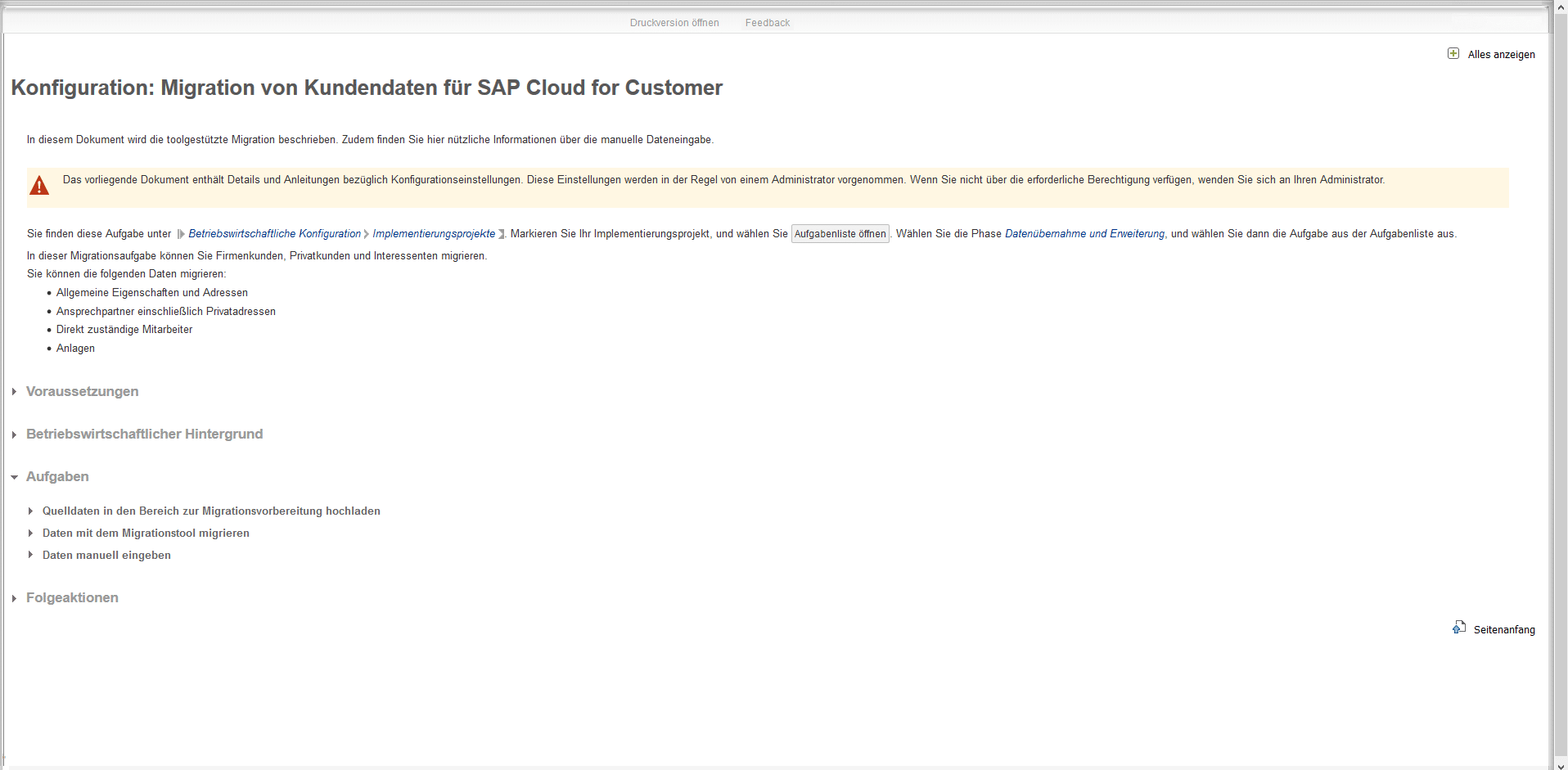Open Betriebswirtschaftliche Konfiguration link
Viewport: 1568px width, 770px height.
pyautogui.click(x=274, y=234)
